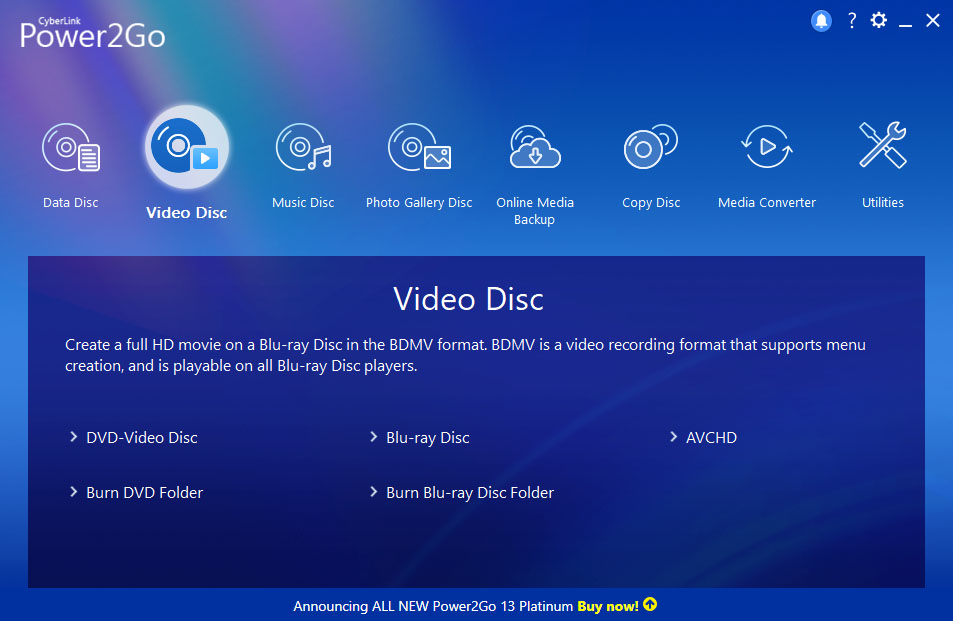Click the Music Disc label
Screen dimensions: 953x621
pyautogui.click(x=303, y=202)
